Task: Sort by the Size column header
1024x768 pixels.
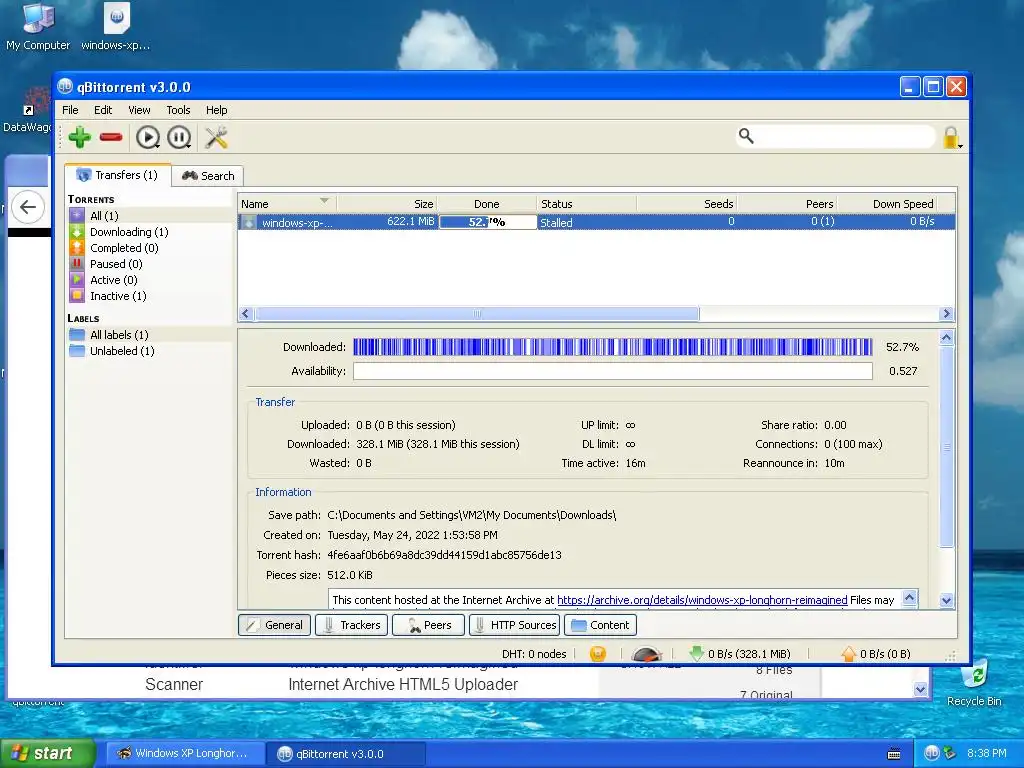Action: click(387, 204)
